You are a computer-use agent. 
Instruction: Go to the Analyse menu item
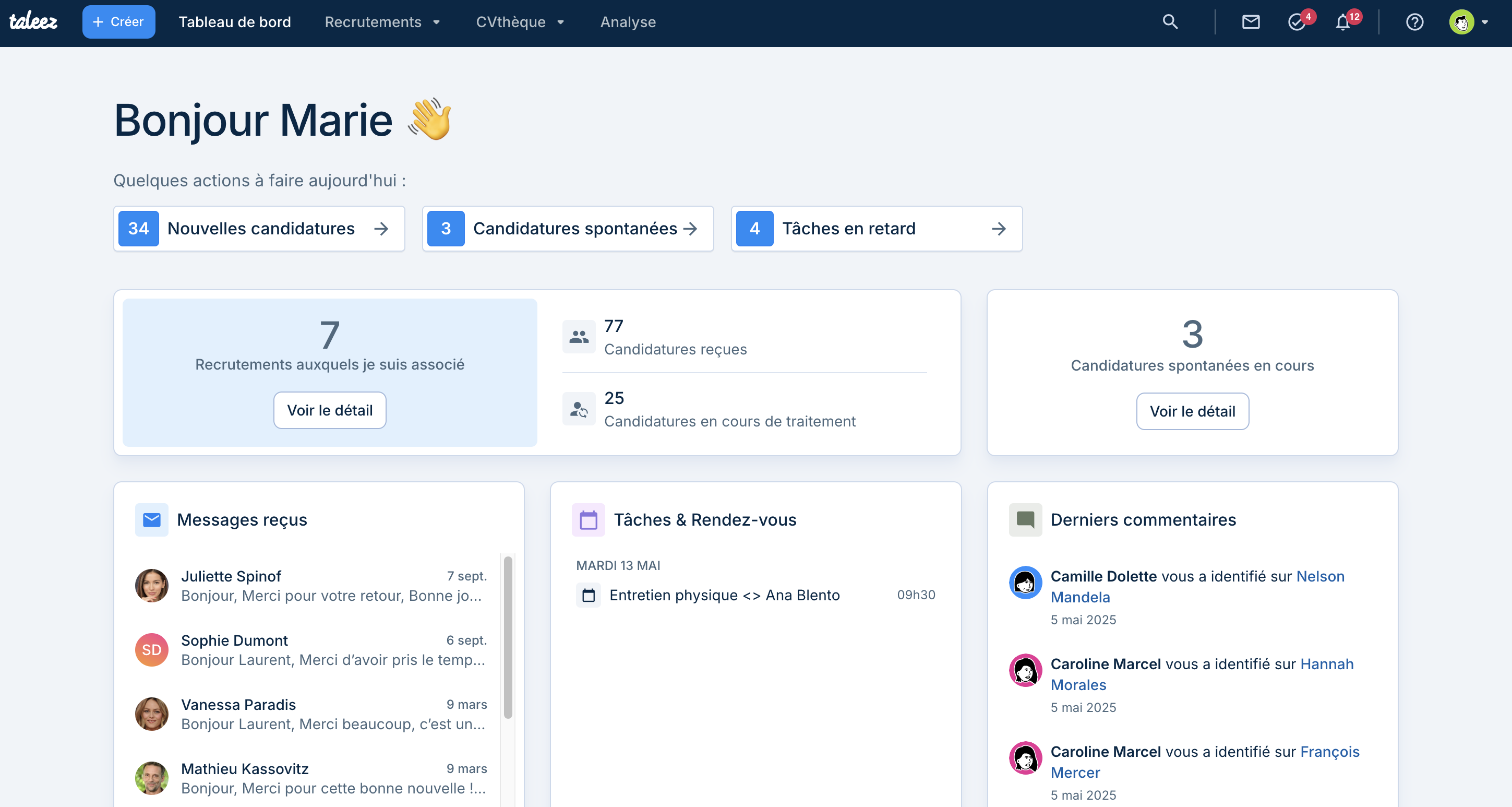pyautogui.click(x=628, y=22)
